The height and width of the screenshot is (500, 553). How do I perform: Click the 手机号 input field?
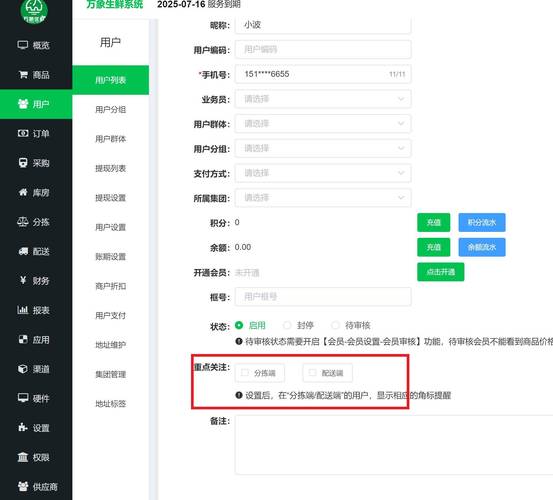click(x=323, y=74)
